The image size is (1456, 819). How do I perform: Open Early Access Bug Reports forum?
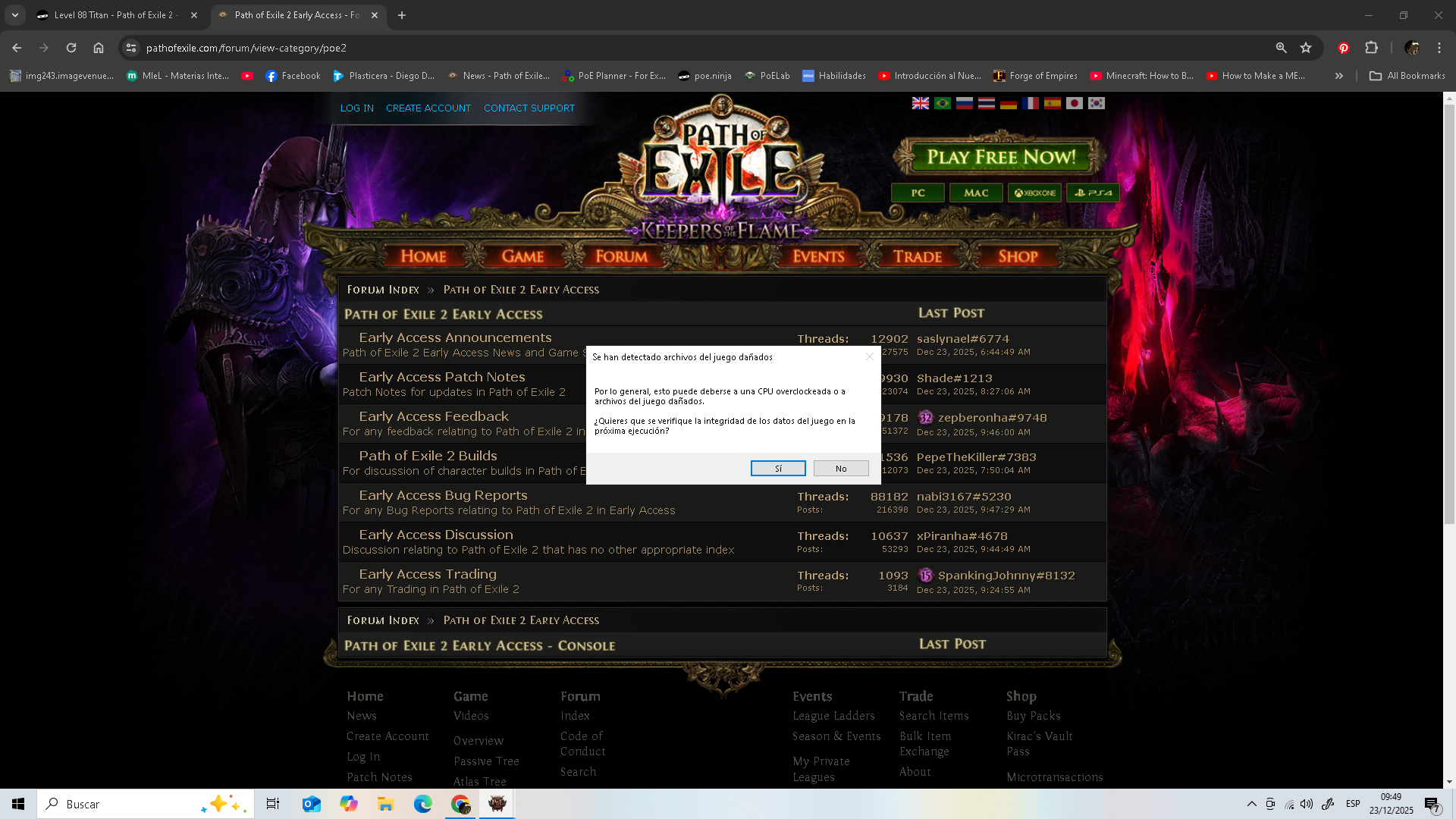[x=443, y=495]
